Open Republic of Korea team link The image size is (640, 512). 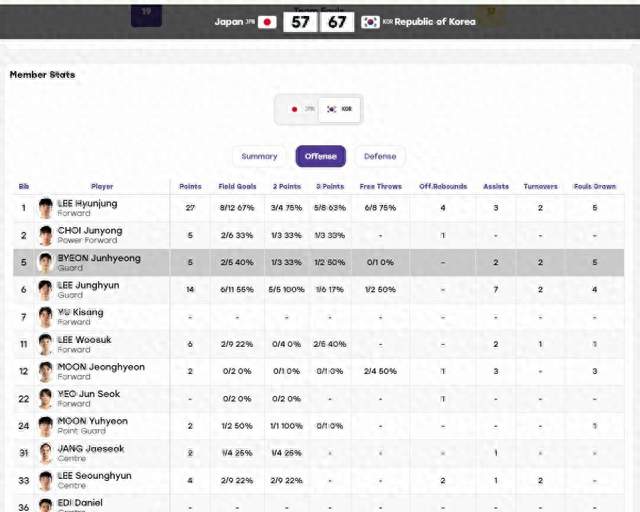click(x=435, y=22)
